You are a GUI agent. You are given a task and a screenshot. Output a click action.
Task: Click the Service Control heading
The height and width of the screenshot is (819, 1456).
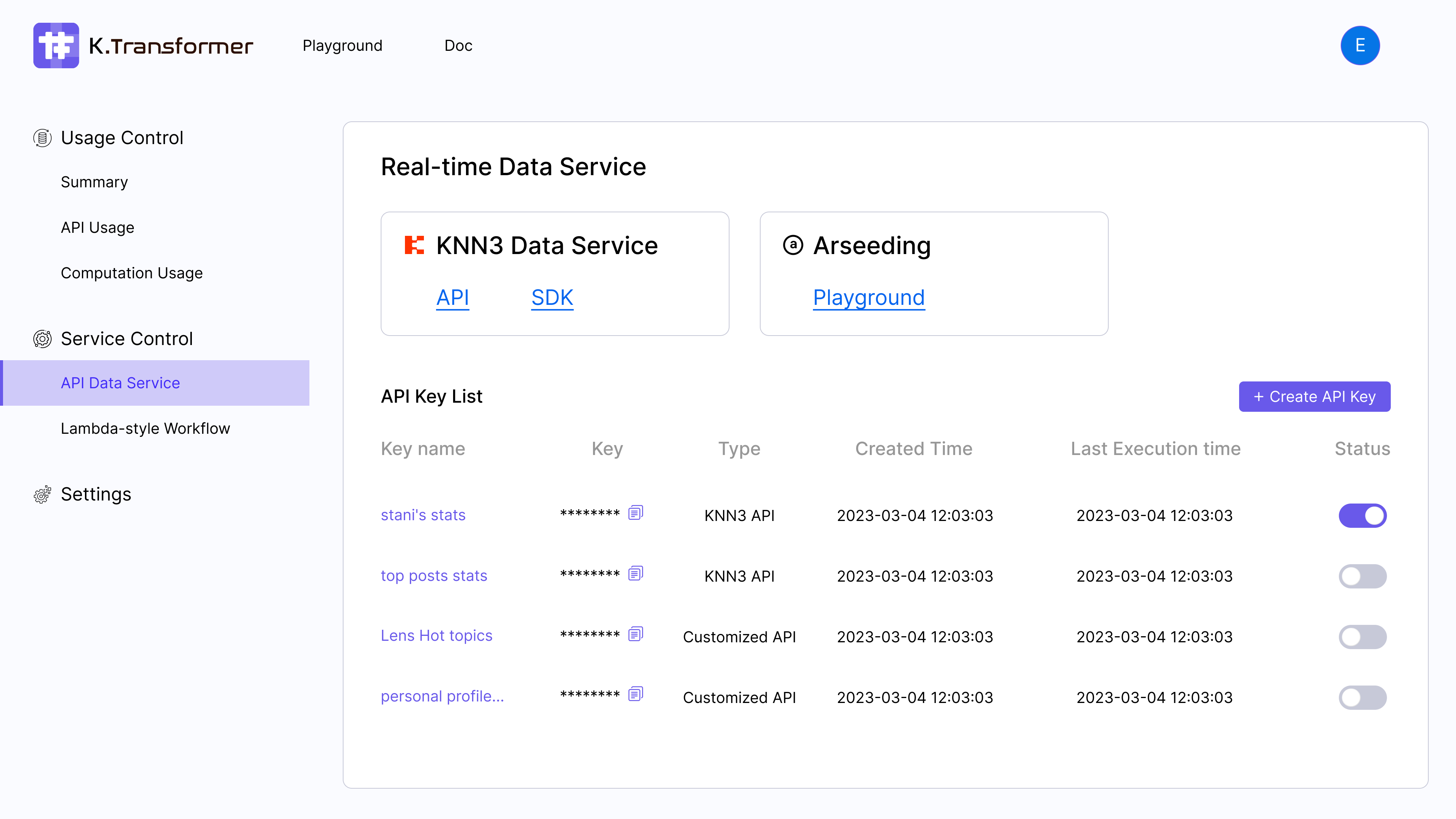[127, 339]
